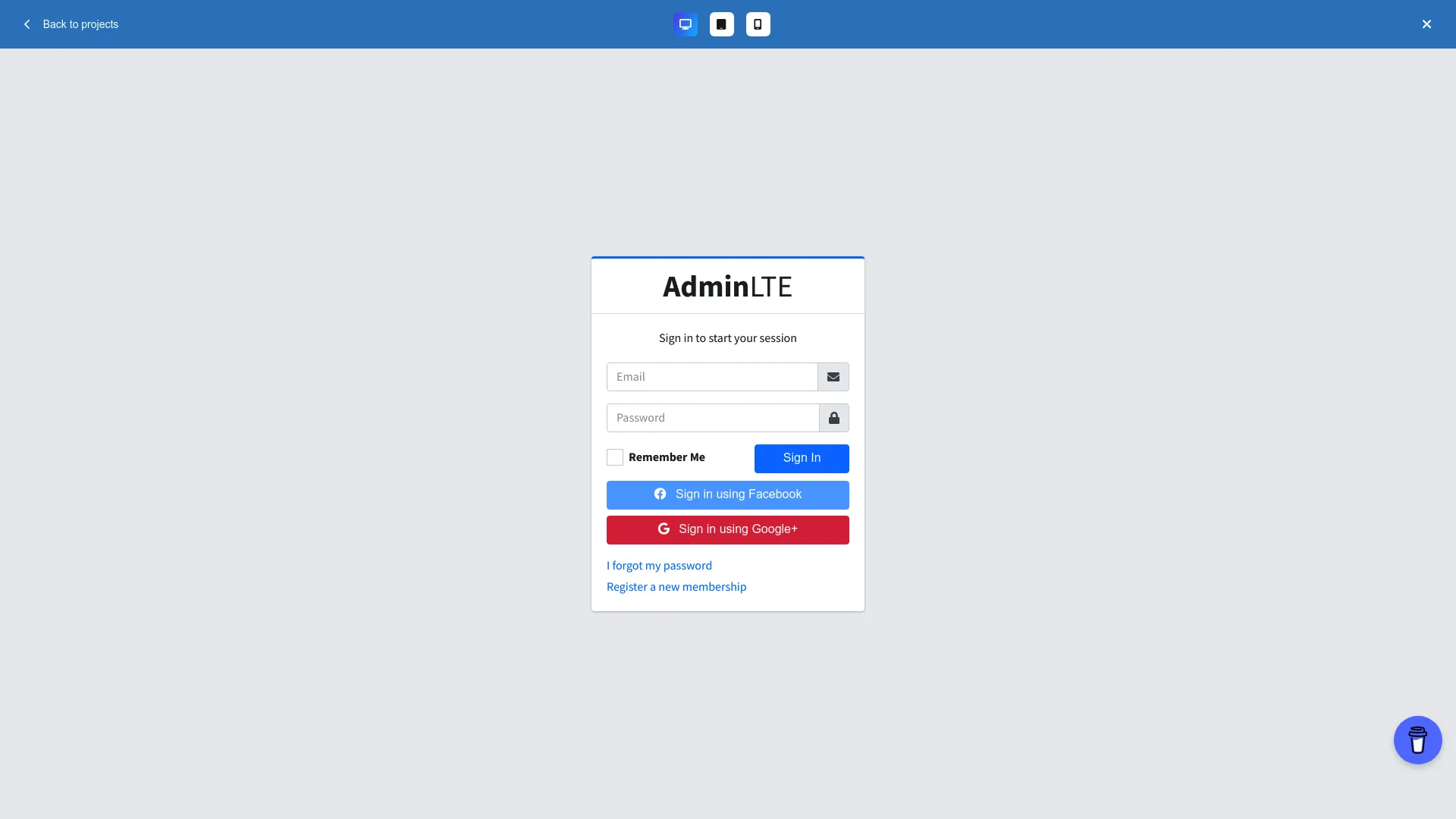This screenshot has height=819, width=1456.
Task: Click Register a new membership link
Action: tap(676, 586)
